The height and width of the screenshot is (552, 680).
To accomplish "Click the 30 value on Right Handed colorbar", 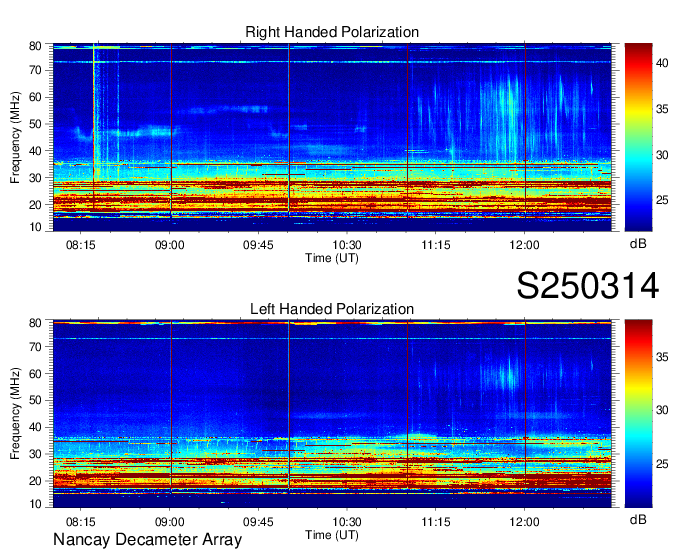I will pos(662,155).
